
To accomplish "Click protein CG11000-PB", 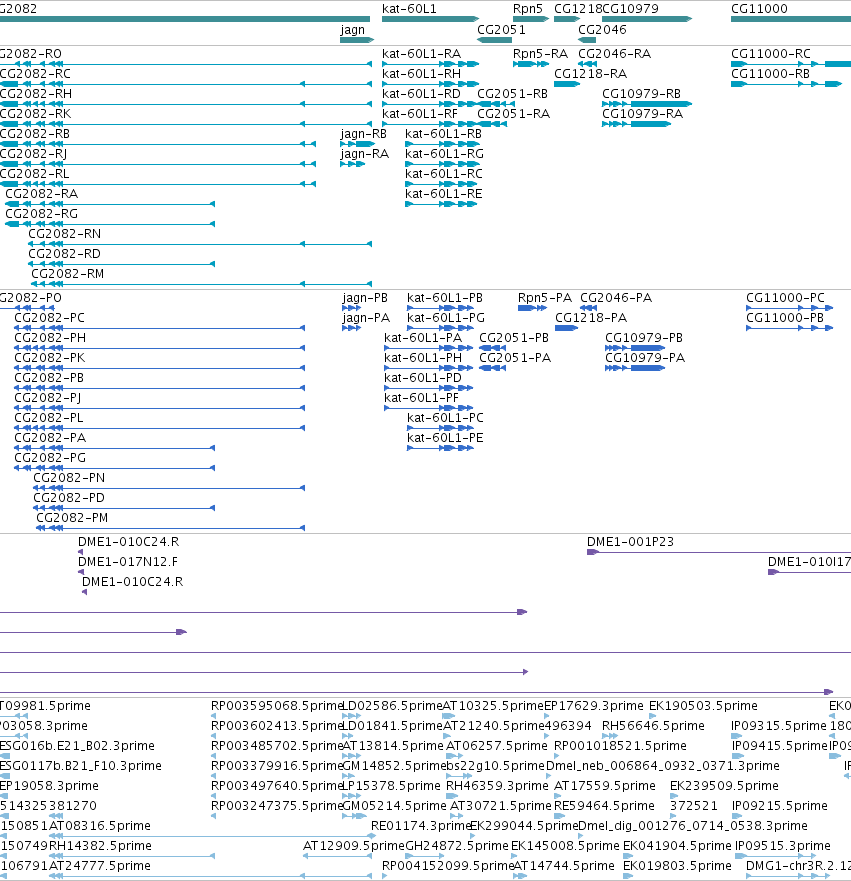I will (785, 318).
